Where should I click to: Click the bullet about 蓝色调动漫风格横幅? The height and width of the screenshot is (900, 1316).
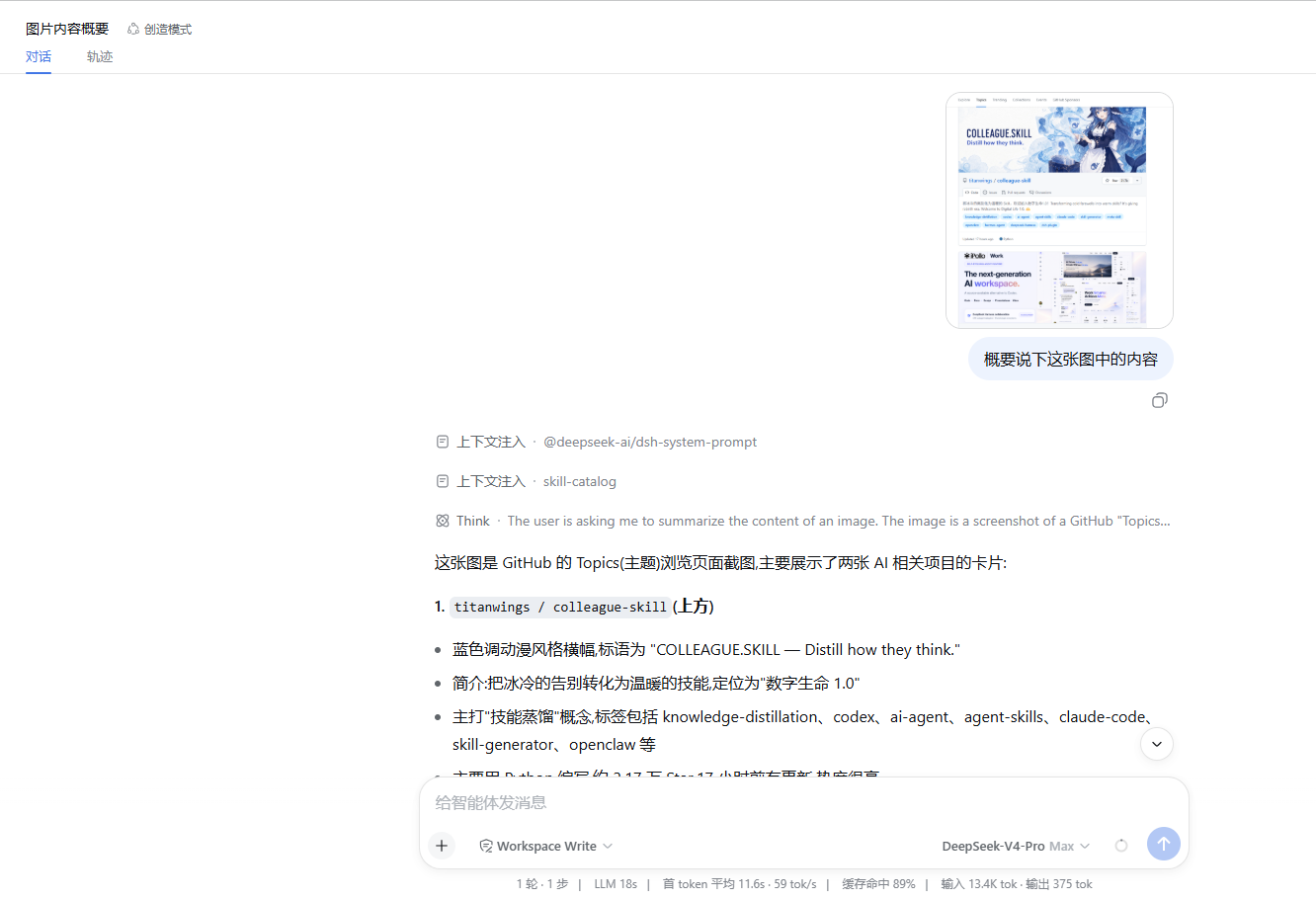[706, 650]
